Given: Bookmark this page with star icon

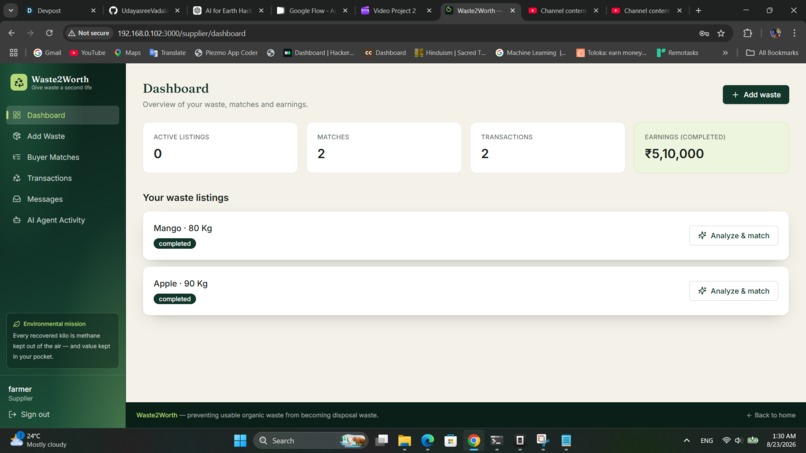Looking at the screenshot, I should click(721, 33).
